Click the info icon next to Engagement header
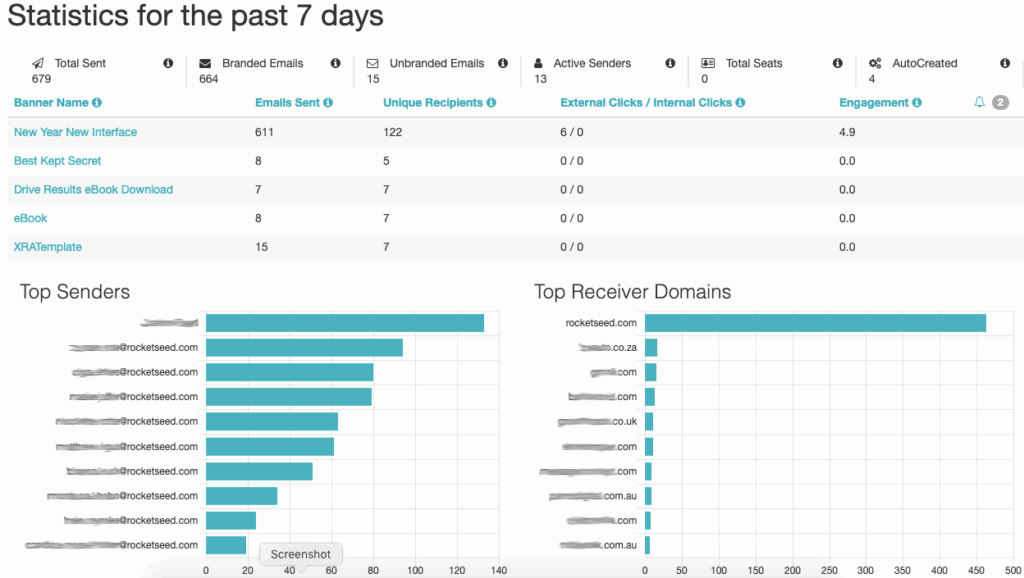 tap(917, 102)
